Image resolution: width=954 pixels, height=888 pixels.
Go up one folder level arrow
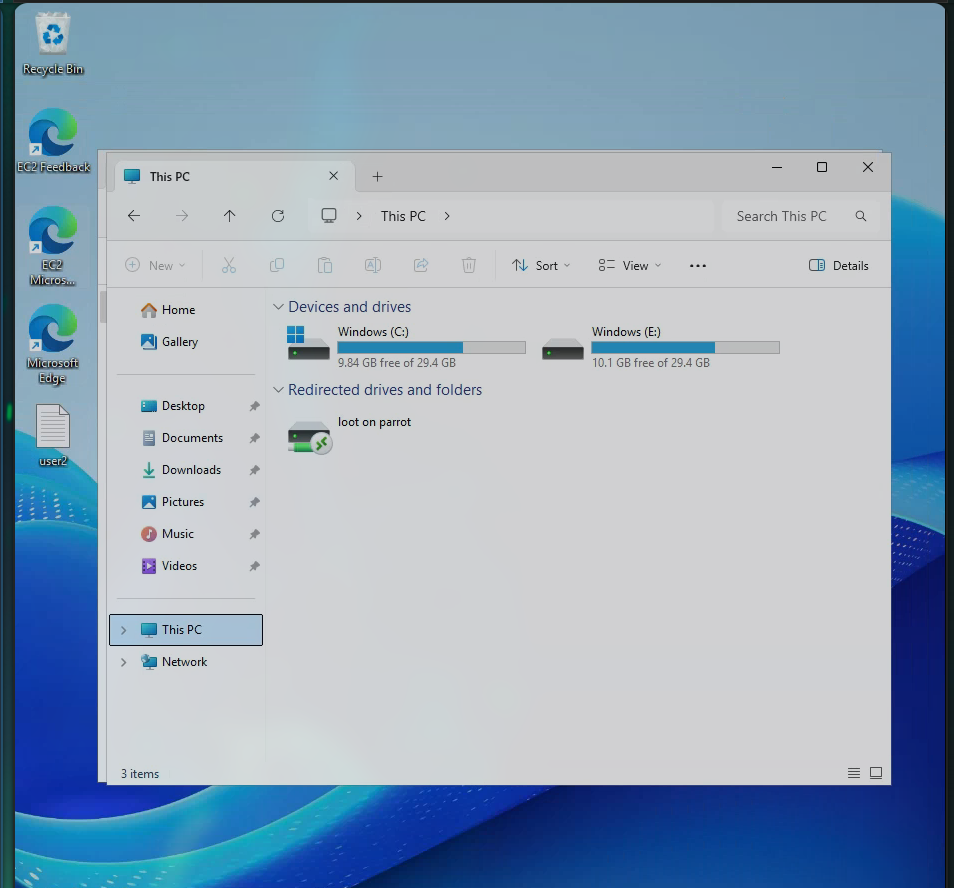pyautogui.click(x=230, y=216)
